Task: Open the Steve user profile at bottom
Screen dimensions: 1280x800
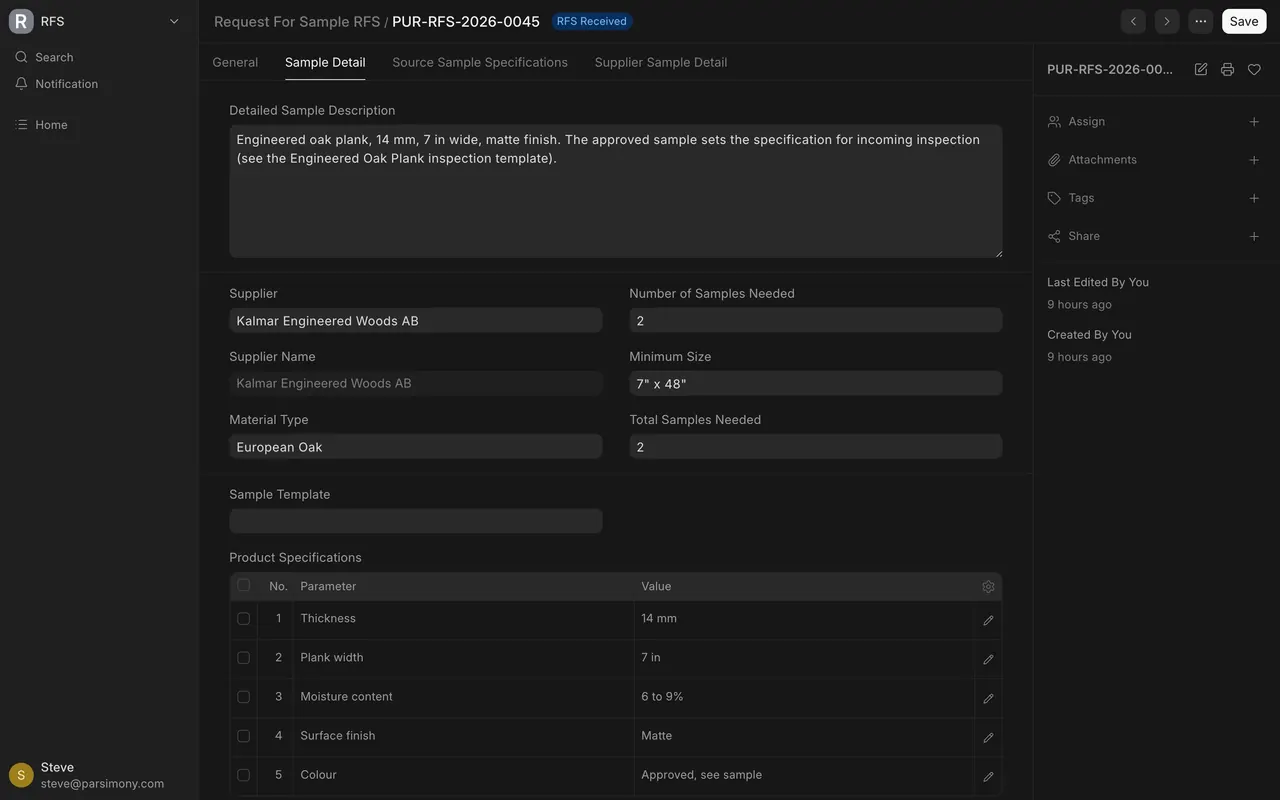Action: (x=99, y=775)
